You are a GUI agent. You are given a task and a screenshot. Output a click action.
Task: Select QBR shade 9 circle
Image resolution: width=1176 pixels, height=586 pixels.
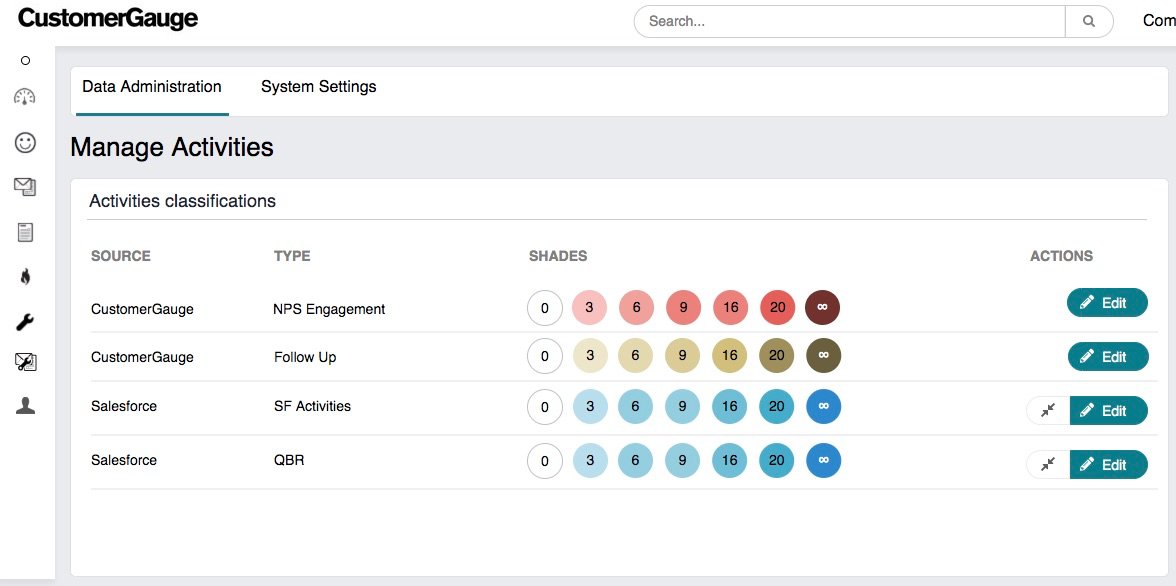coord(682,460)
